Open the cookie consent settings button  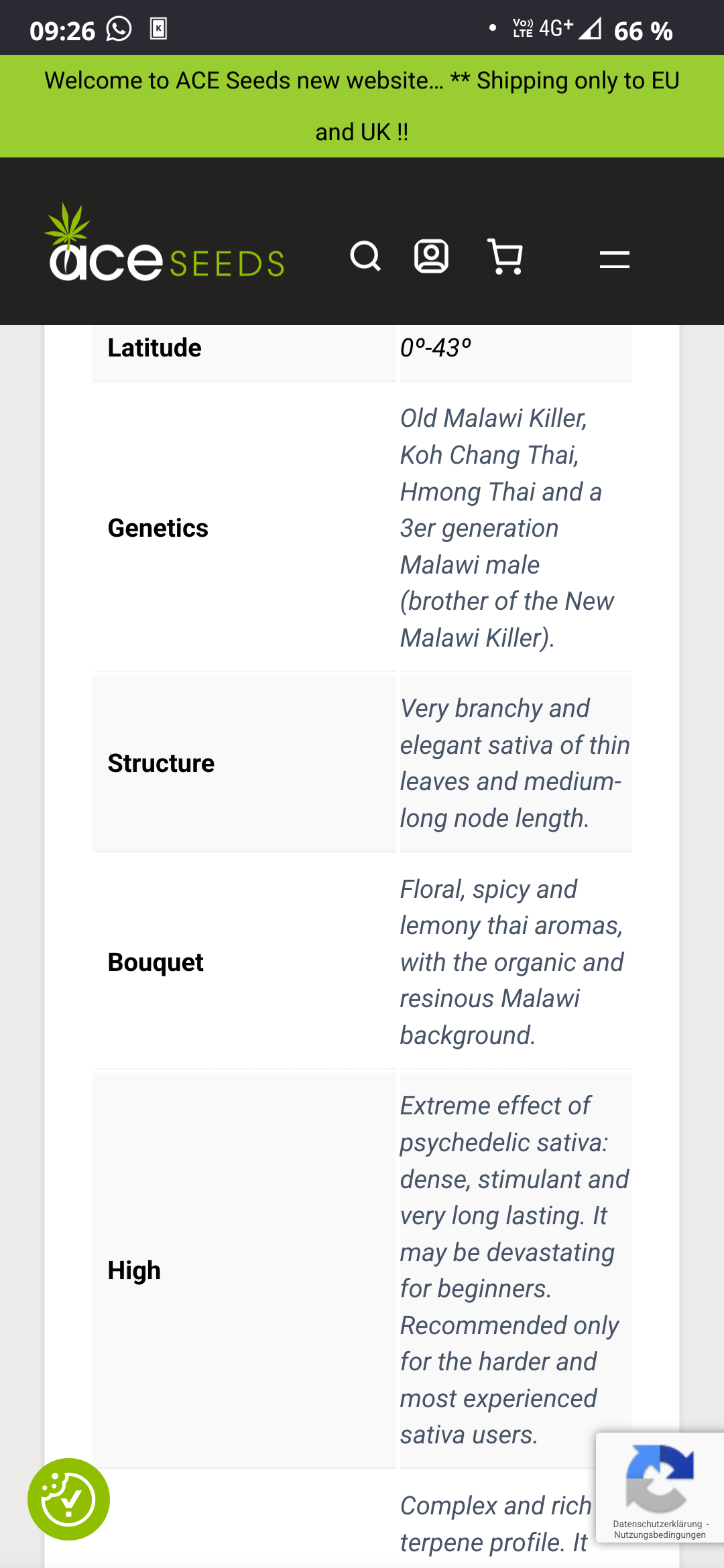(x=68, y=1499)
